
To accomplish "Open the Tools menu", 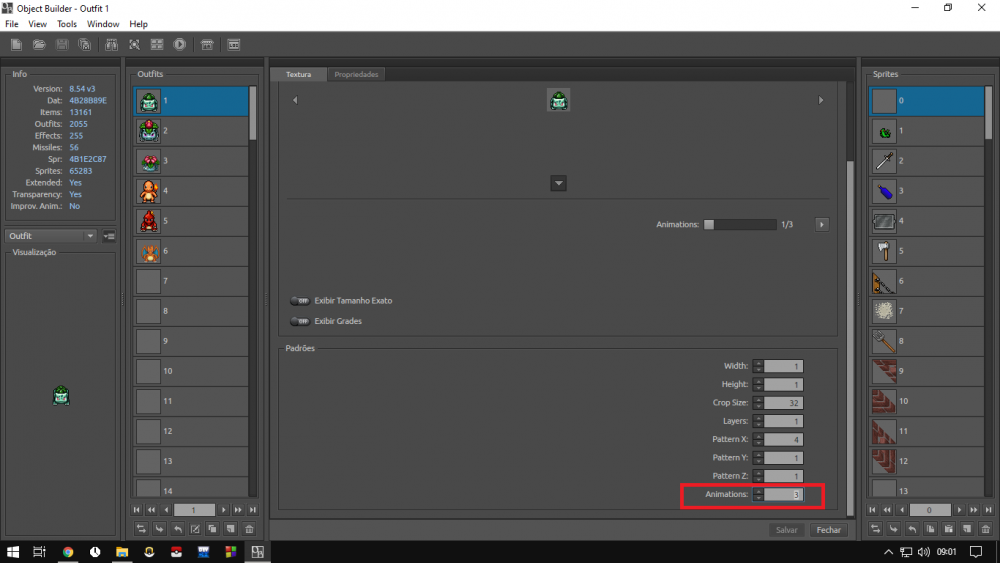I will click(67, 24).
